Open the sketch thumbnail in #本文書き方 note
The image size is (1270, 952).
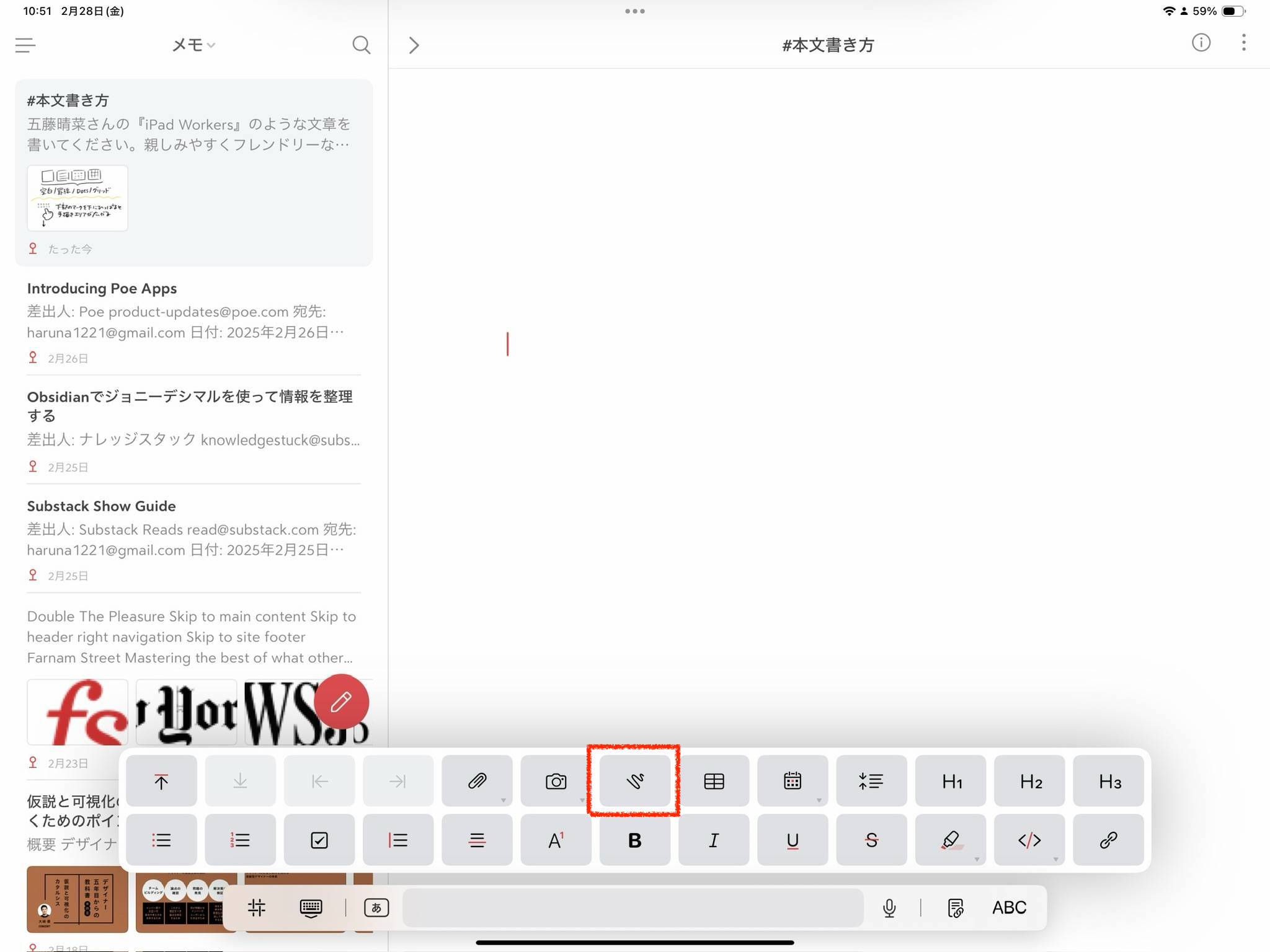coord(78,198)
